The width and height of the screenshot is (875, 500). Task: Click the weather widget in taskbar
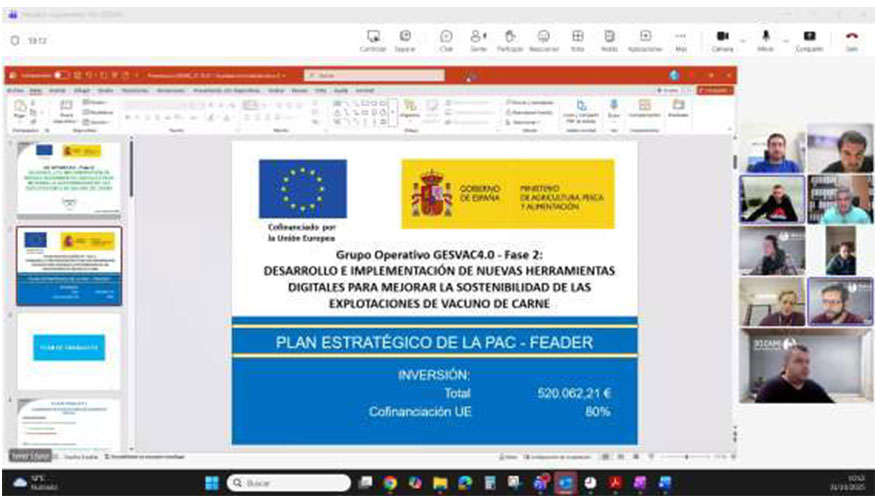point(35,483)
